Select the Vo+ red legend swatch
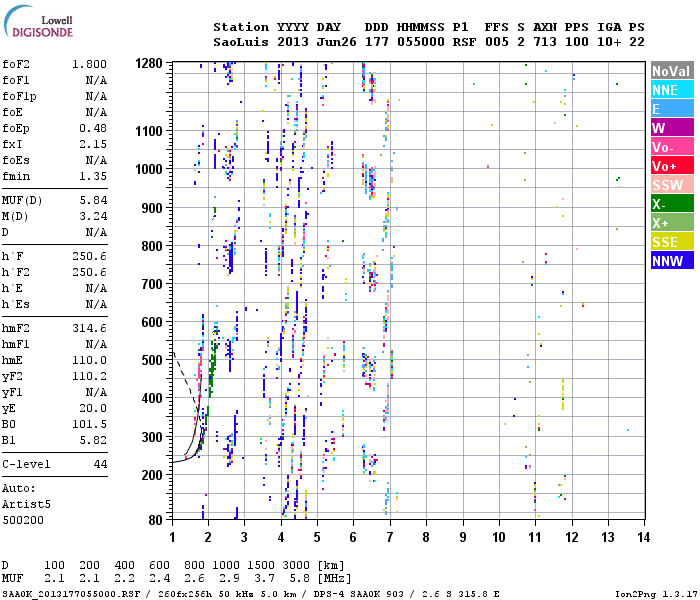The image size is (700, 600). click(x=672, y=166)
